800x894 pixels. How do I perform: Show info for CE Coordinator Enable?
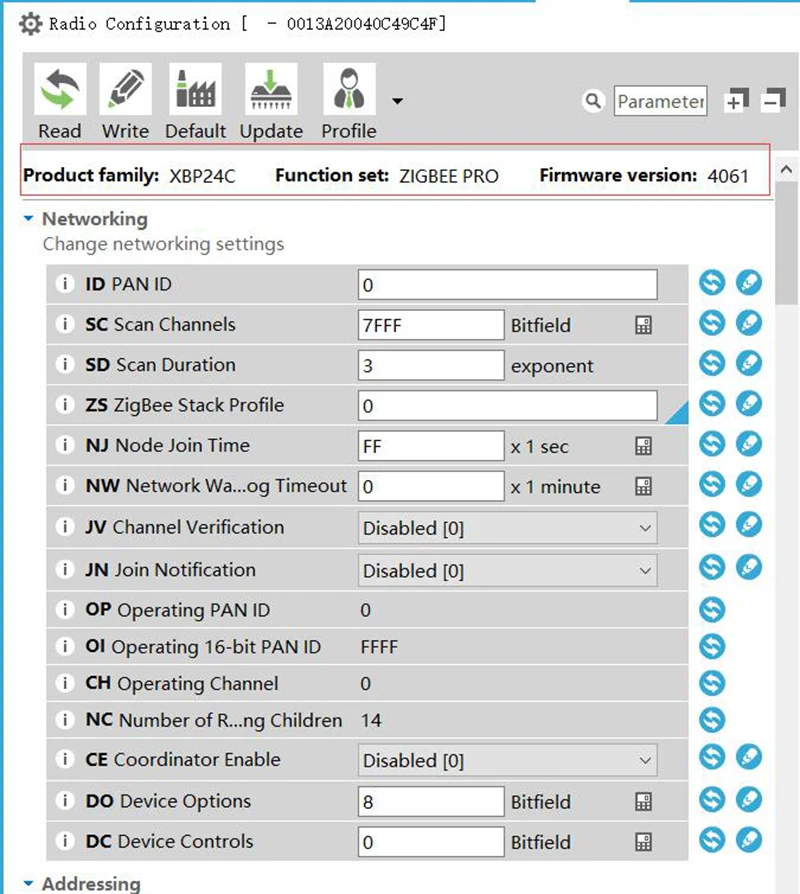pyautogui.click(x=64, y=759)
